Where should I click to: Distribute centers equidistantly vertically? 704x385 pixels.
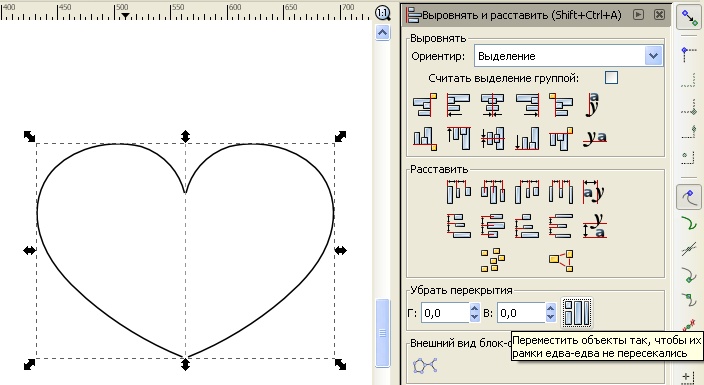point(493,226)
